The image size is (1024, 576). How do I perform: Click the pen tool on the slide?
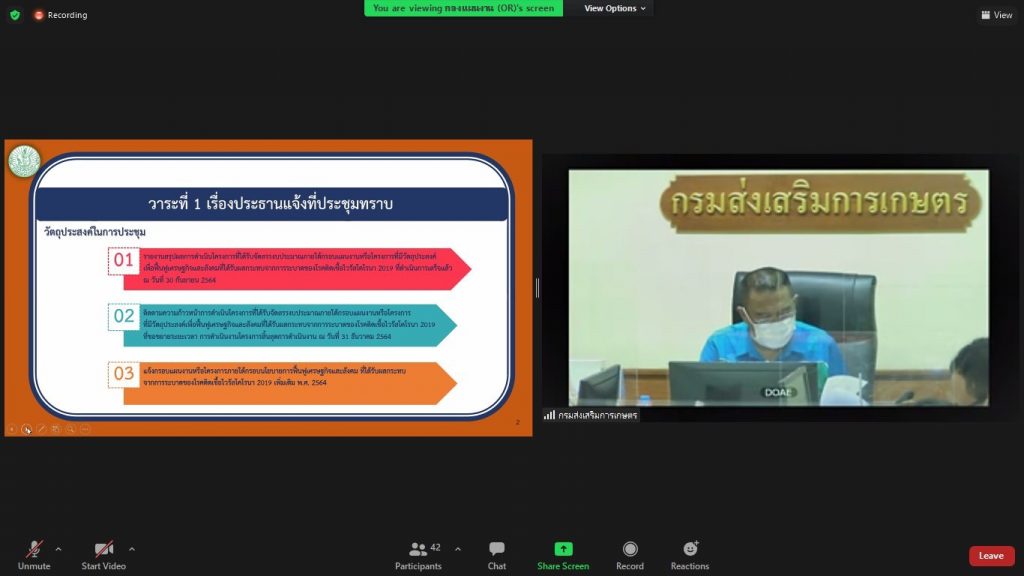point(41,429)
